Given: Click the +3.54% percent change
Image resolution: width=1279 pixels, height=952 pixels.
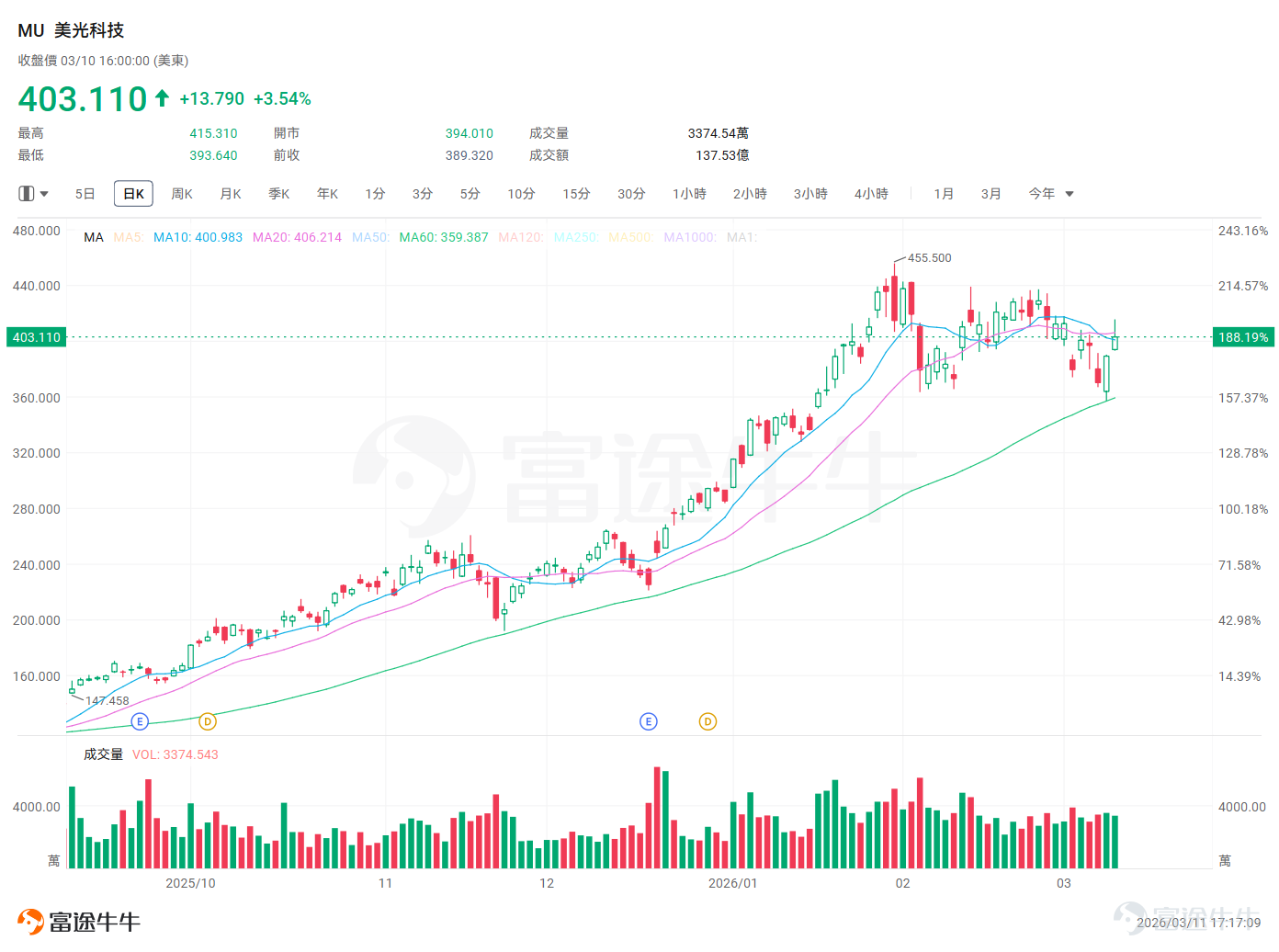Looking at the screenshot, I should (x=283, y=98).
